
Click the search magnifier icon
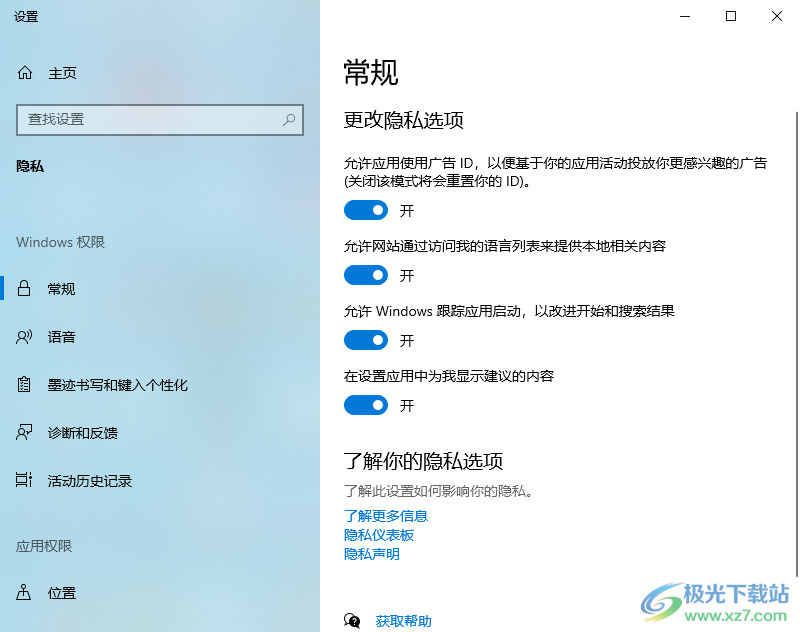click(289, 119)
